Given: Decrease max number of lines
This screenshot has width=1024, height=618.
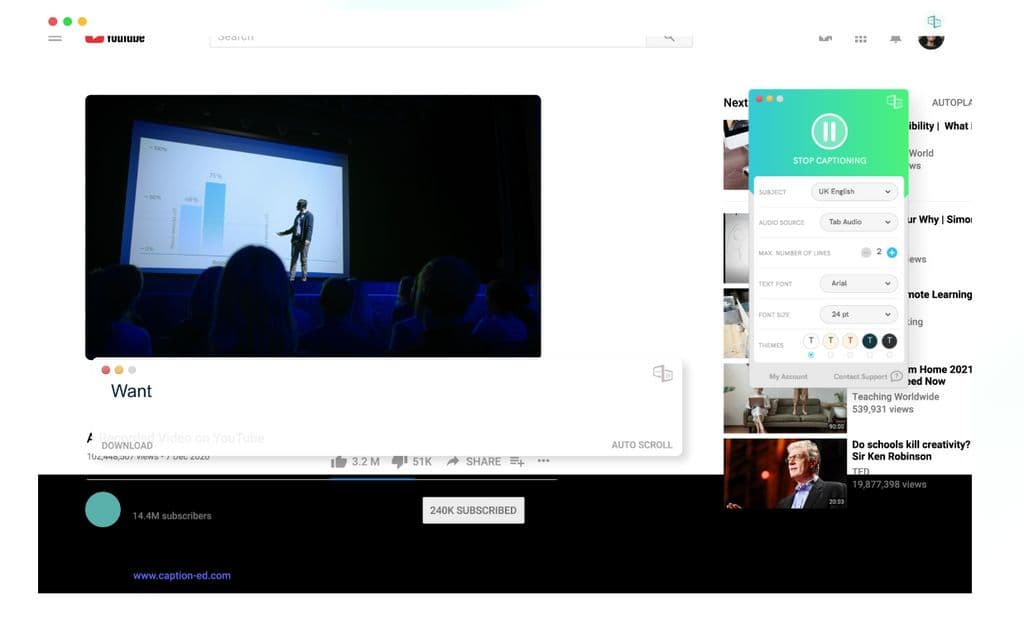Looking at the screenshot, I should click(x=866, y=253).
